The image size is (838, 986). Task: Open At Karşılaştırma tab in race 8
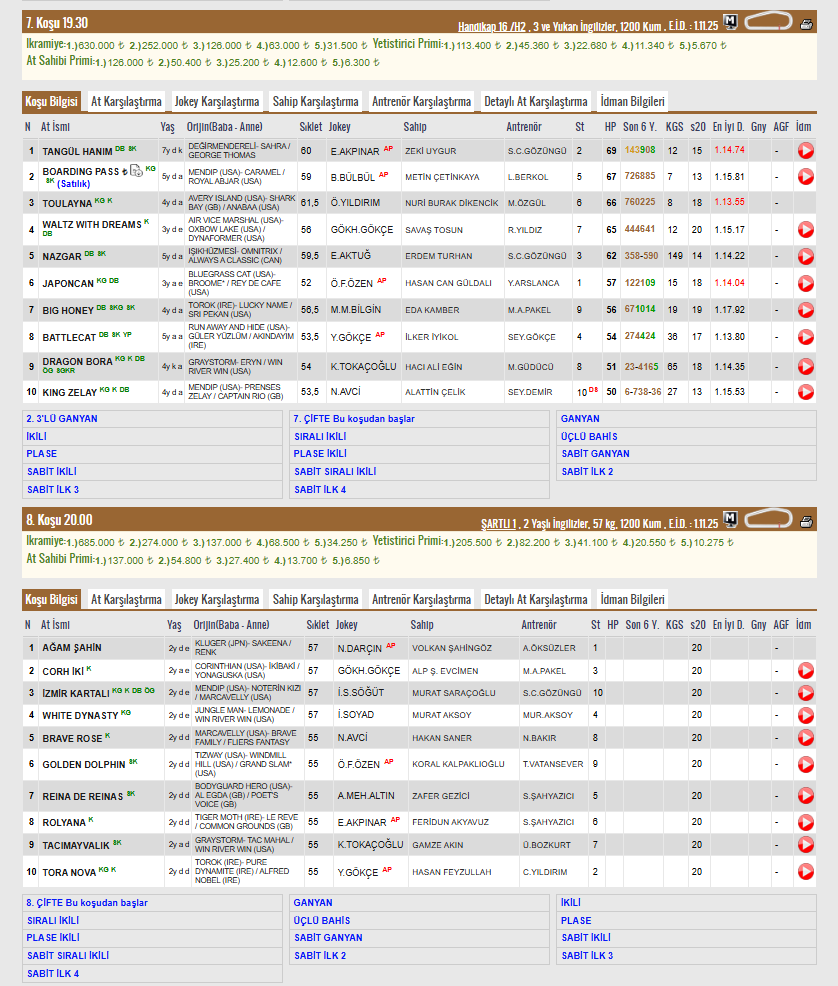click(126, 599)
